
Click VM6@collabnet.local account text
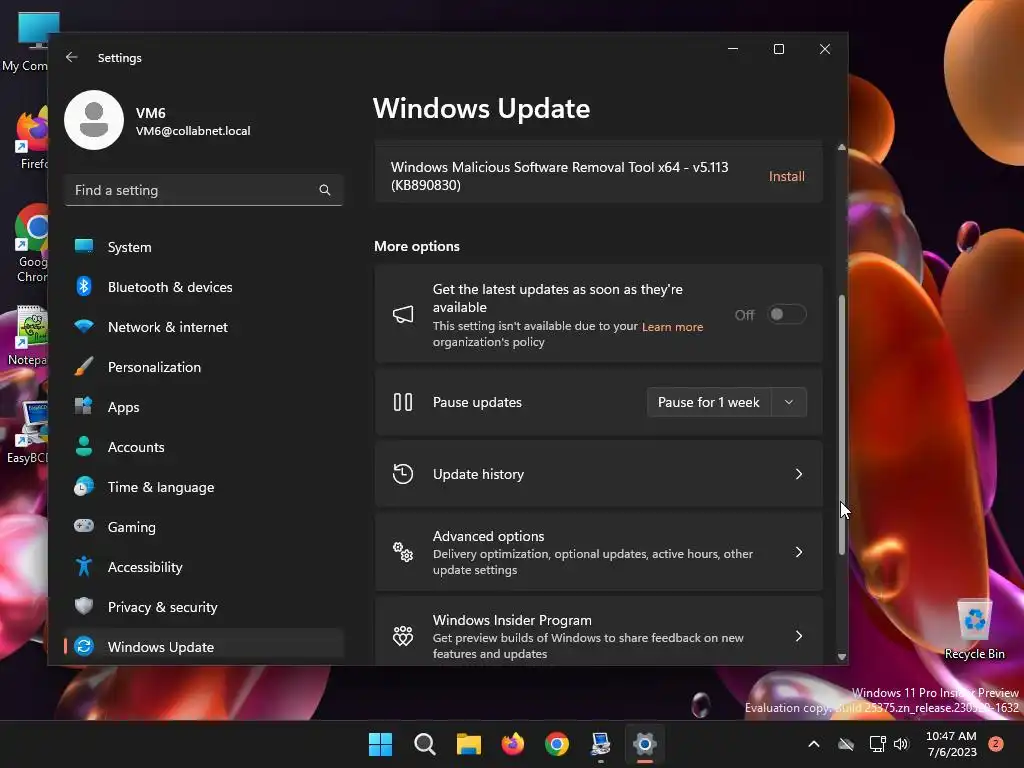coord(193,131)
